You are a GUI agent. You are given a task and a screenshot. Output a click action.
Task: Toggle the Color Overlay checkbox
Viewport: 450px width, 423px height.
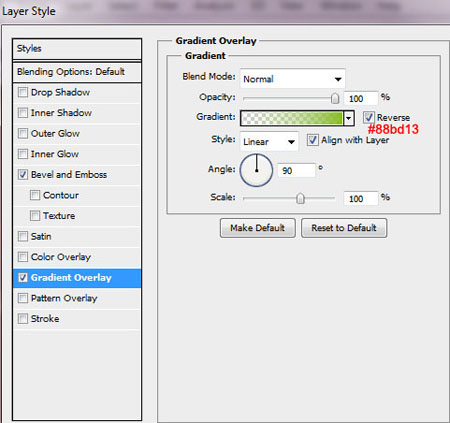23,257
